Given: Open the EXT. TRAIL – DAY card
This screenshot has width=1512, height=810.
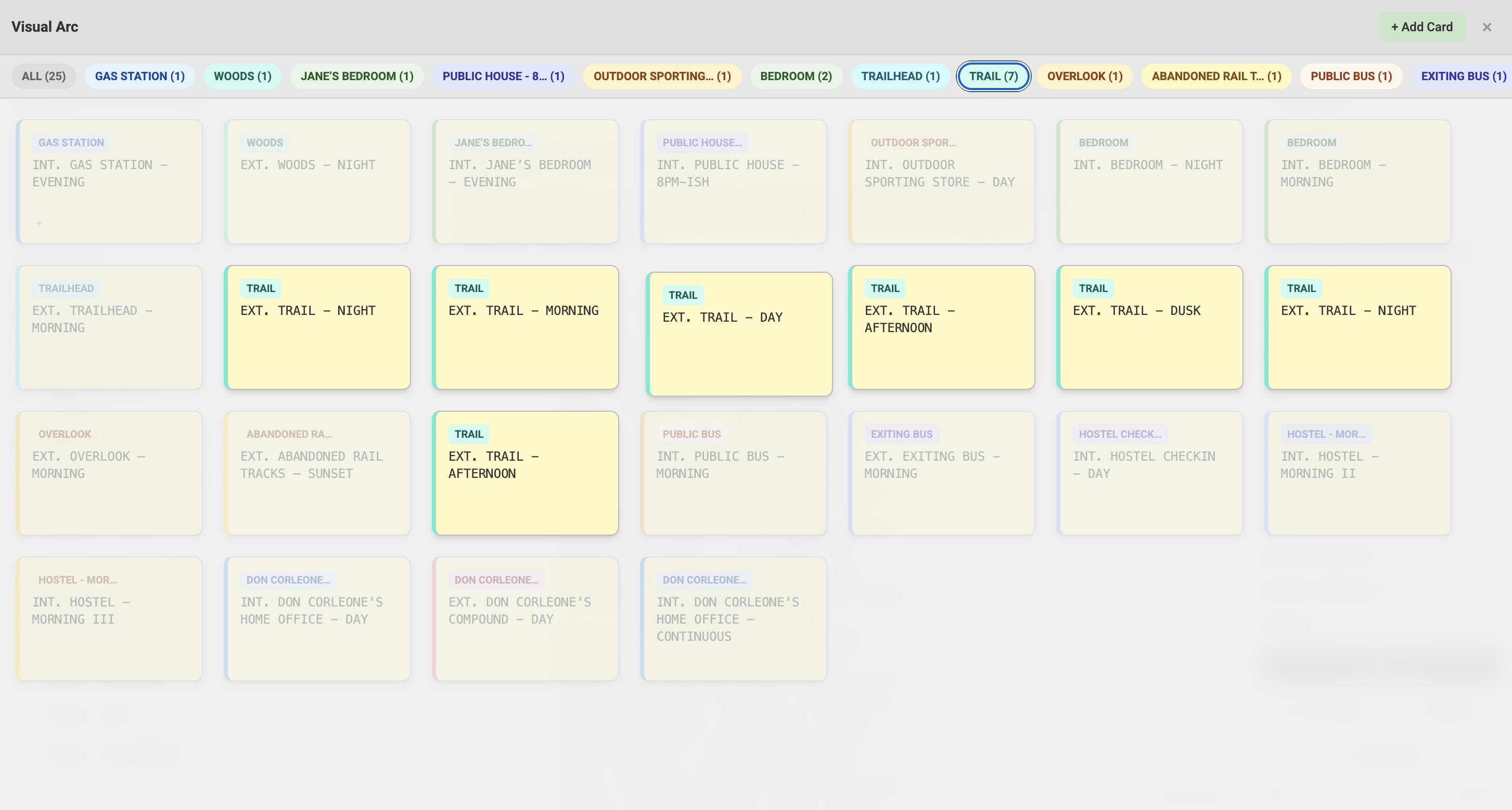Looking at the screenshot, I should pyautogui.click(x=739, y=334).
